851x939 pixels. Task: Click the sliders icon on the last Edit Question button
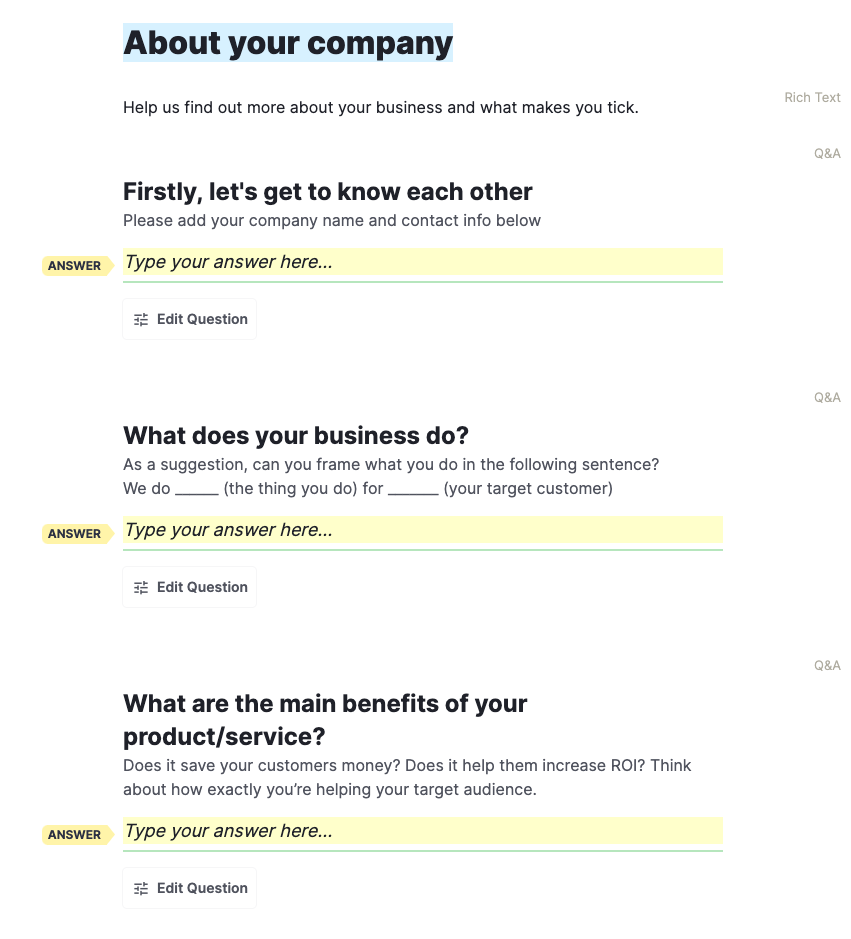pyautogui.click(x=140, y=888)
